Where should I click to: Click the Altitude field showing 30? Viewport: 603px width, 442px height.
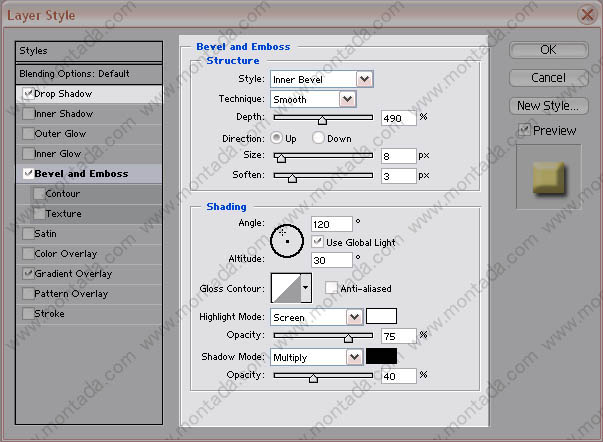331,260
